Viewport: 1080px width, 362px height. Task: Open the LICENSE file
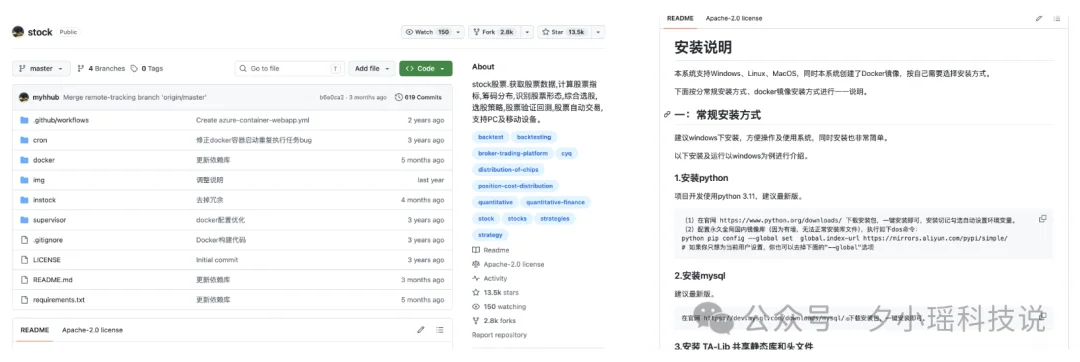pyautogui.click(x=47, y=260)
